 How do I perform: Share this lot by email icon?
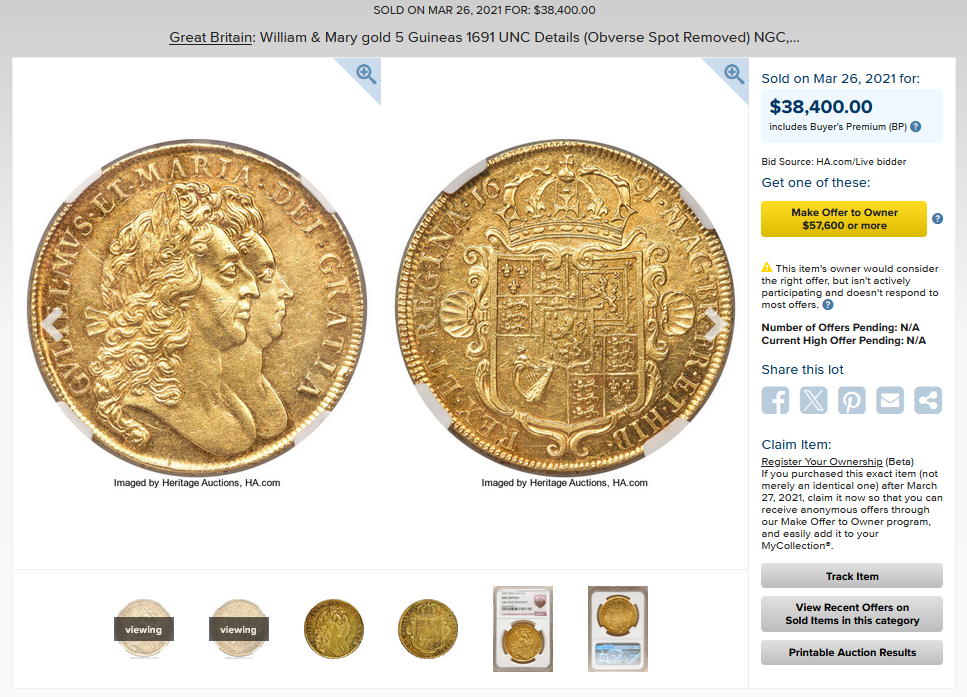coord(890,400)
